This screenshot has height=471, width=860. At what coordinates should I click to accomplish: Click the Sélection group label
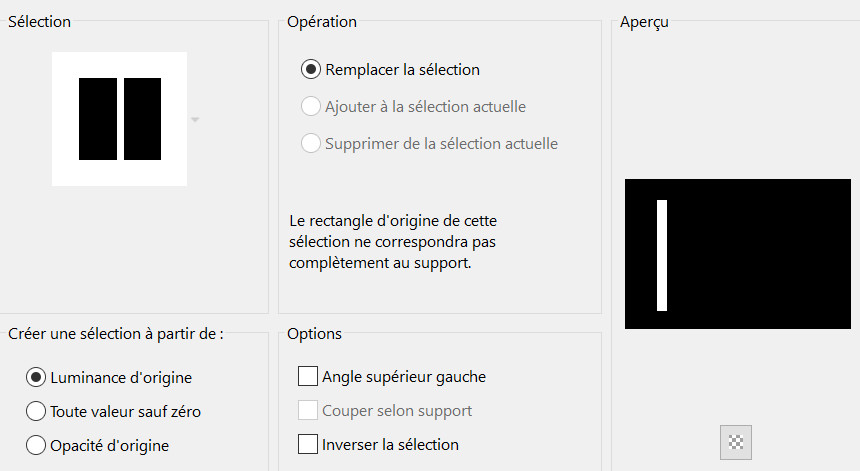click(x=40, y=22)
